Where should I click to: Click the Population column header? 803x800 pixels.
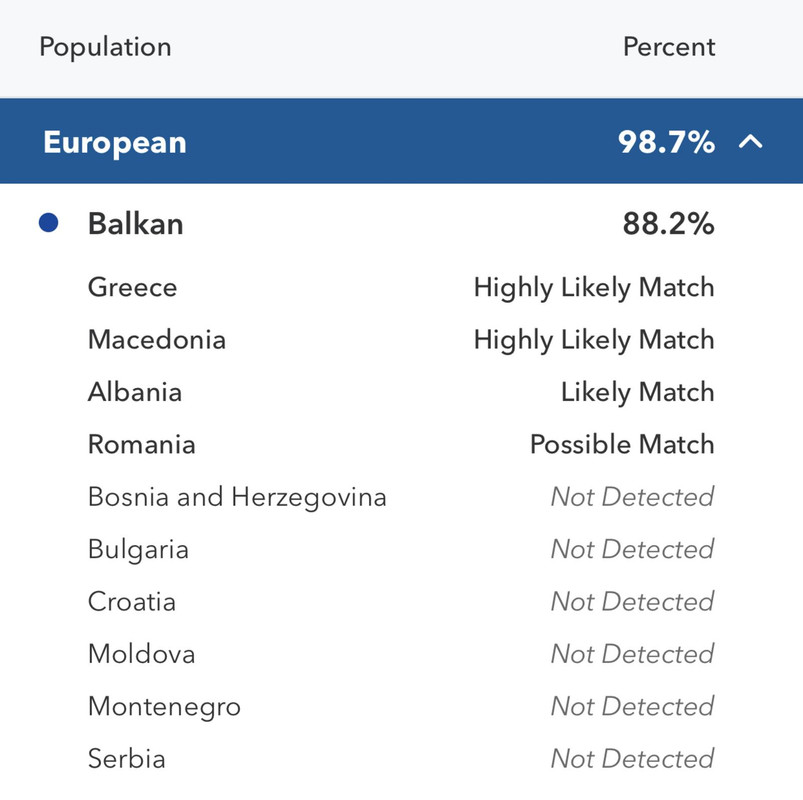[x=105, y=48]
